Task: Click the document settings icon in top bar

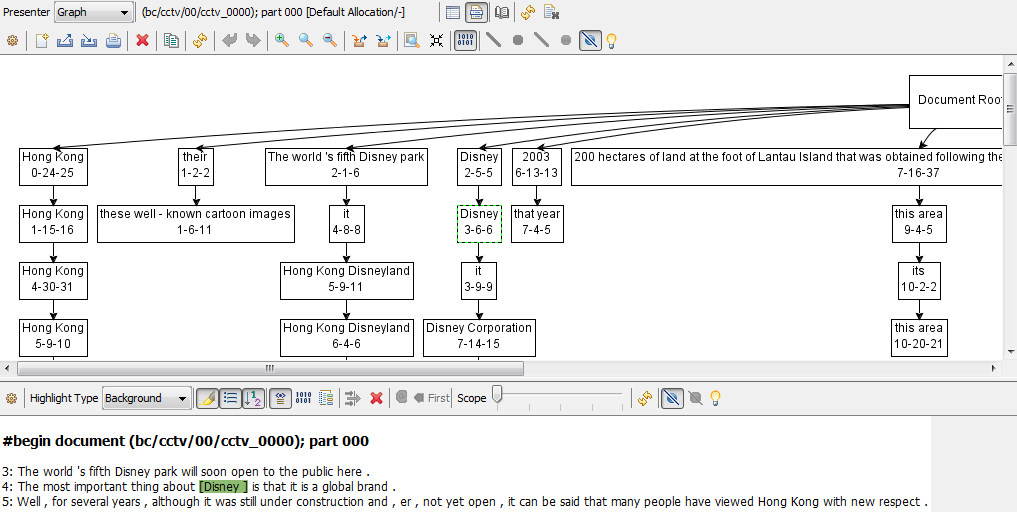Action: coord(551,12)
